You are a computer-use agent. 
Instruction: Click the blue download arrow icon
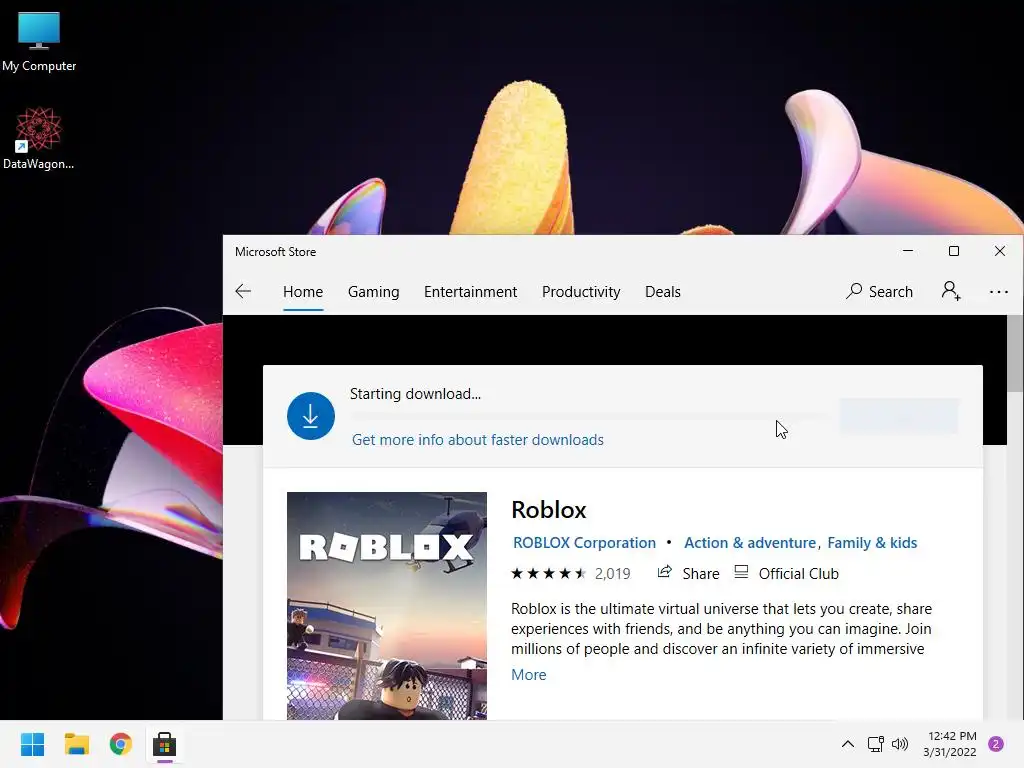click(311, 416)
